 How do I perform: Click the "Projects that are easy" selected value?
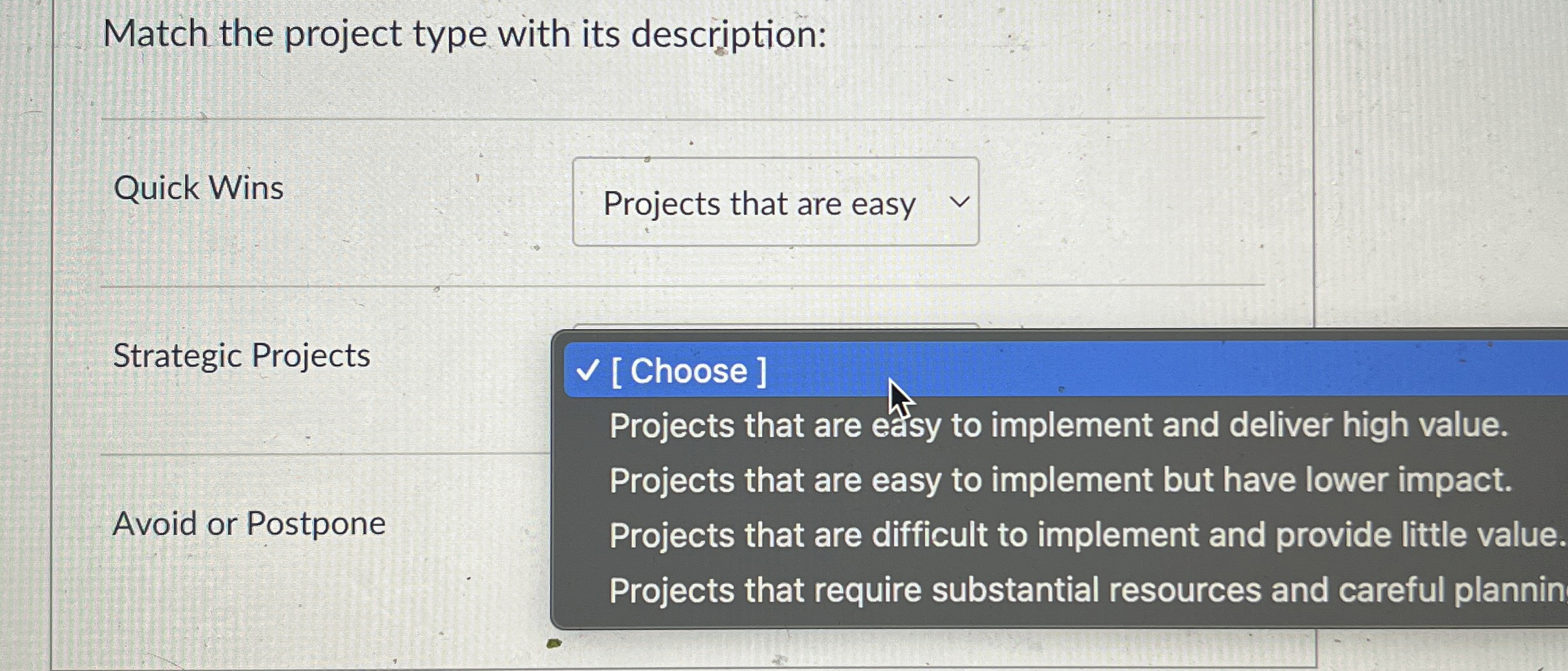(758, 203)
